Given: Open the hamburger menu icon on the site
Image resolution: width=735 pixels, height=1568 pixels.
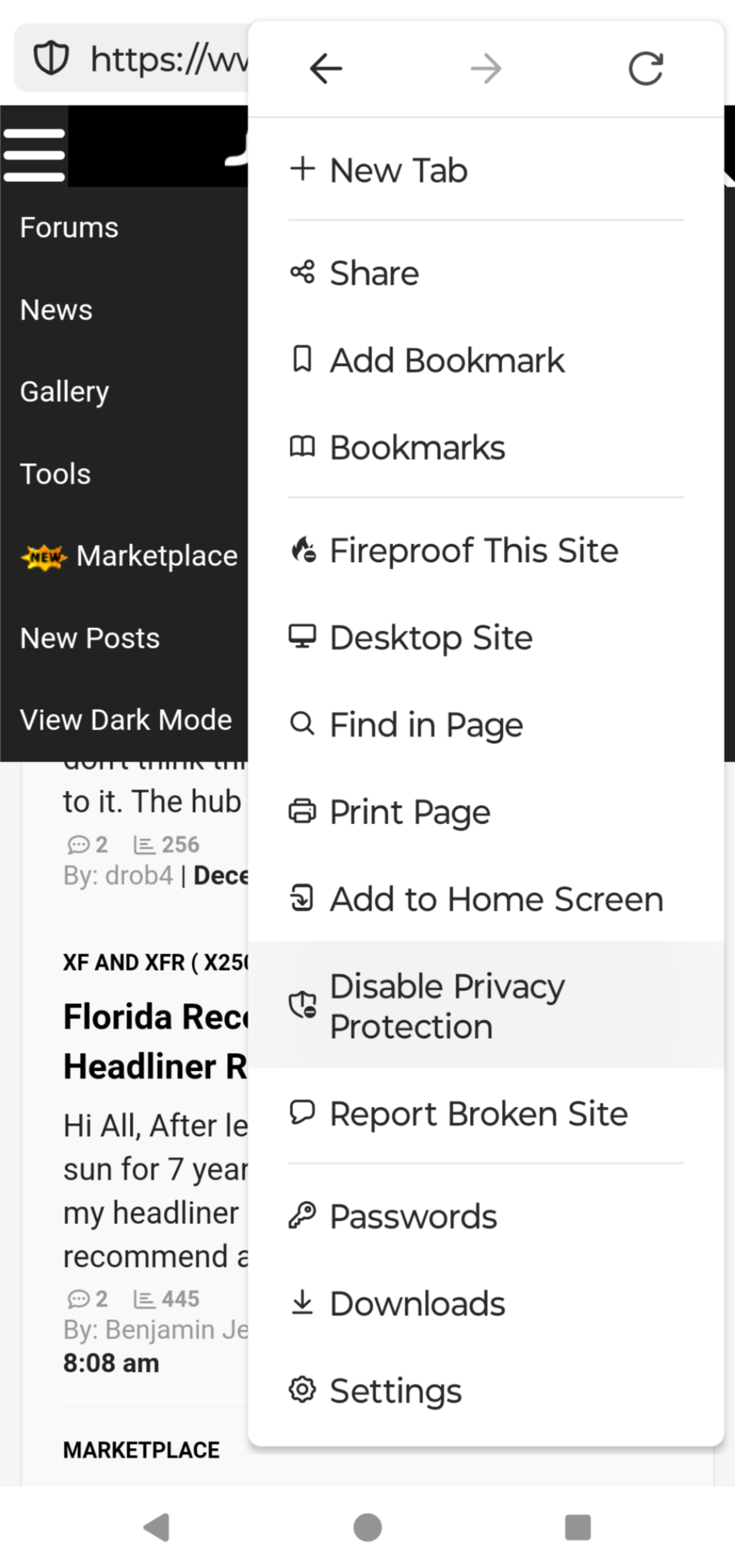Looking at the screenshot, I should point(34,154).
